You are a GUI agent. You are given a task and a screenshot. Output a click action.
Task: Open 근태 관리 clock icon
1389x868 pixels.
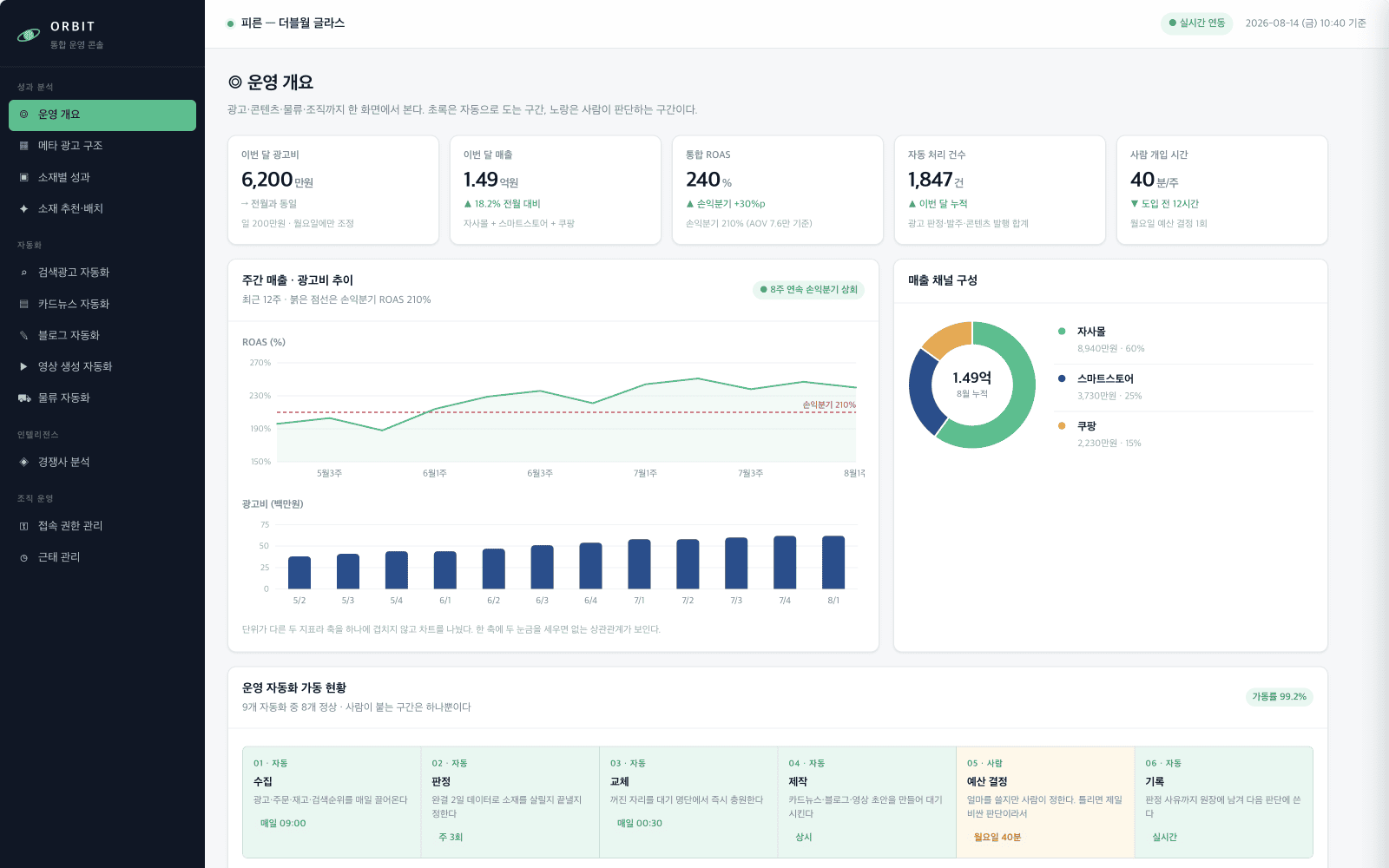pyautogui.click(x=24, y=557)
